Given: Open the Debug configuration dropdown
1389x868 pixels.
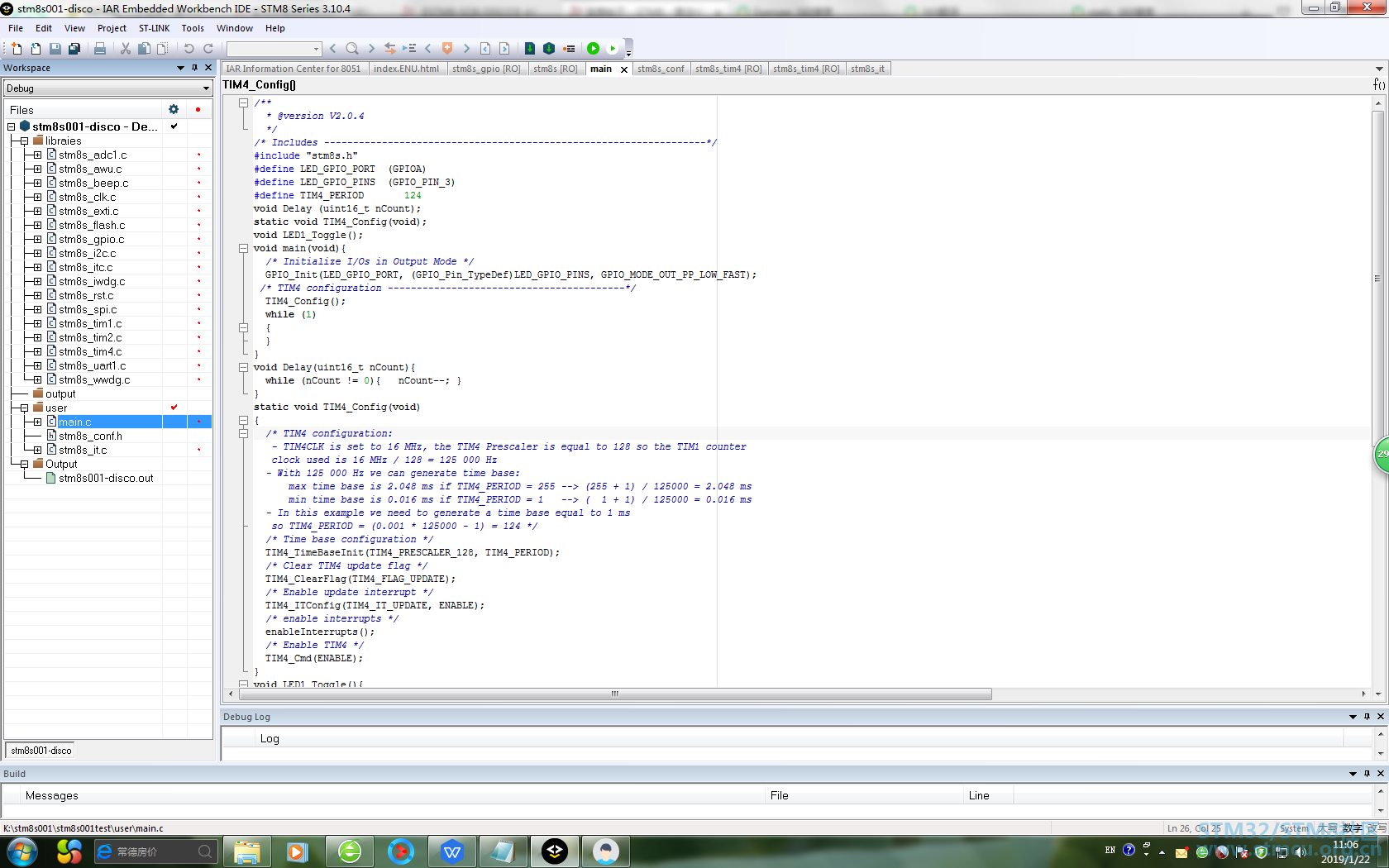Looking at the screenshot, I should [x=206, y=88].
